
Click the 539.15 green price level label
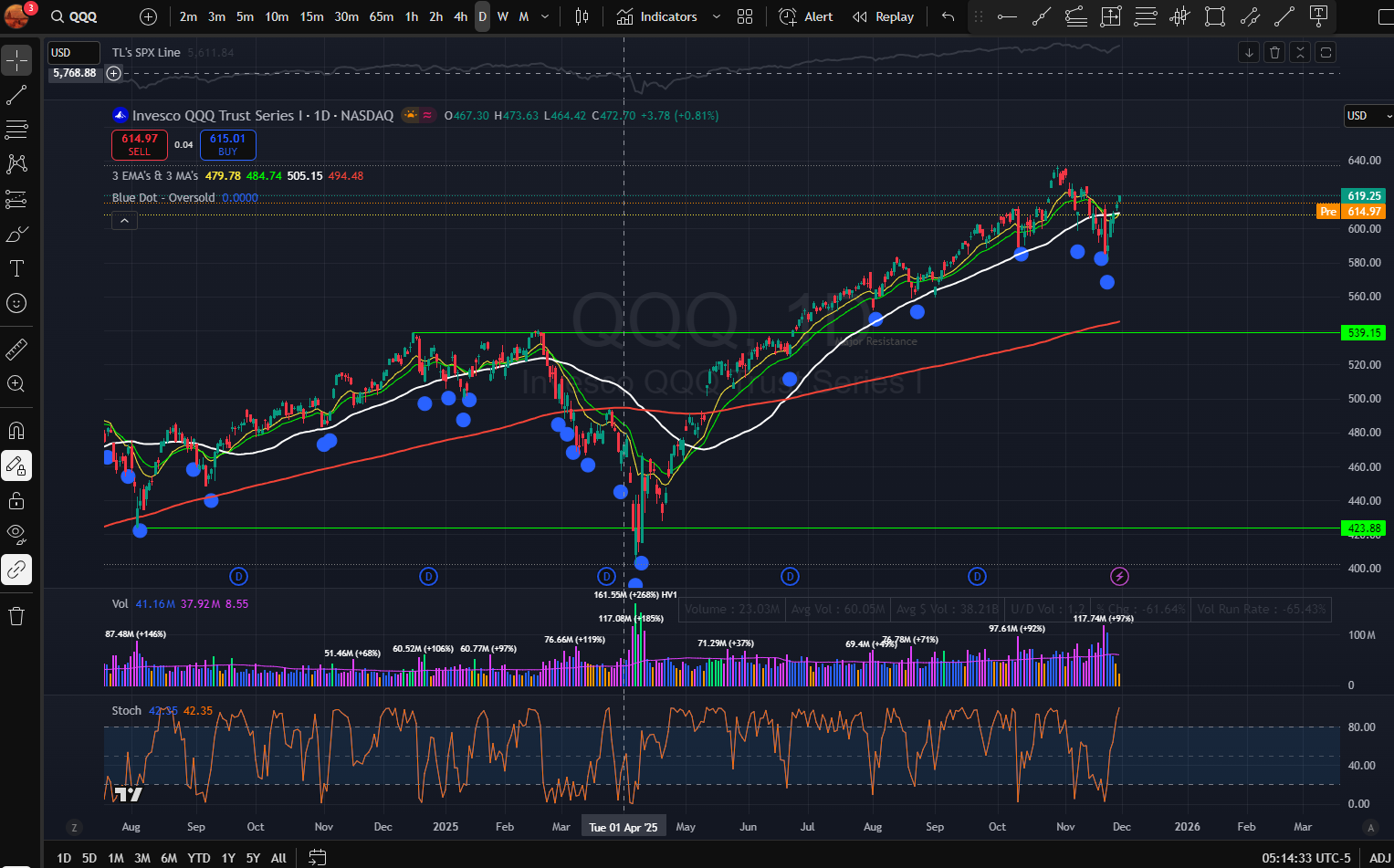coord(1364,333)
